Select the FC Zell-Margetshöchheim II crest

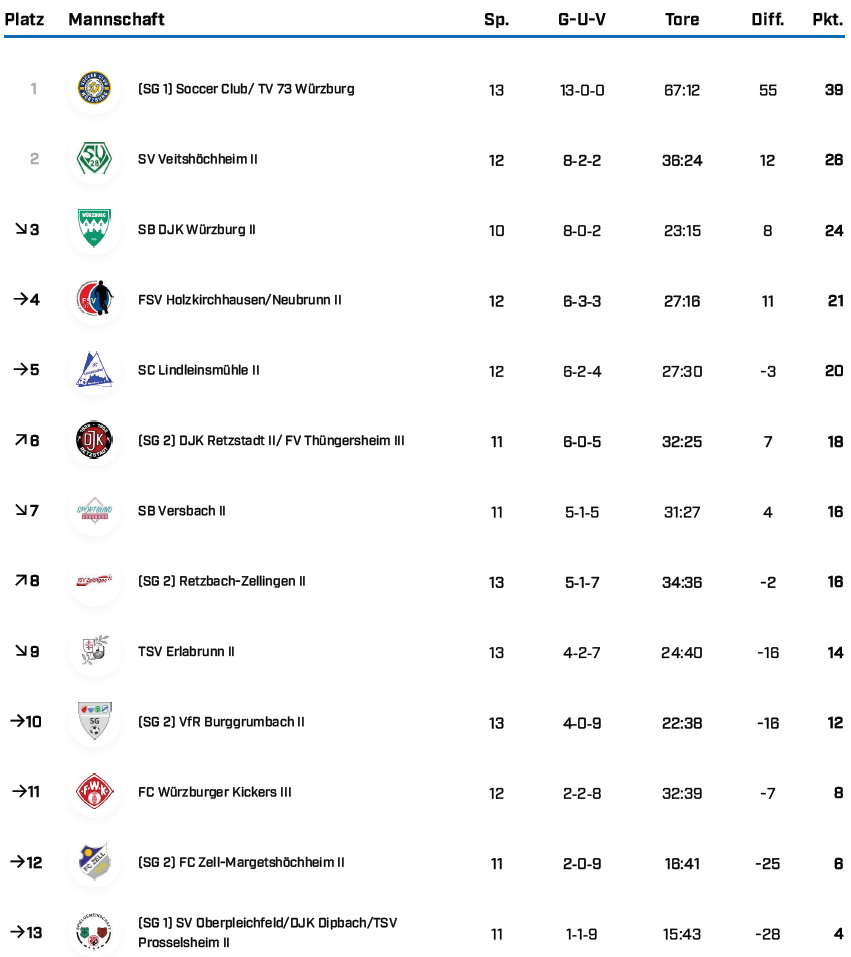pos(95,862)
